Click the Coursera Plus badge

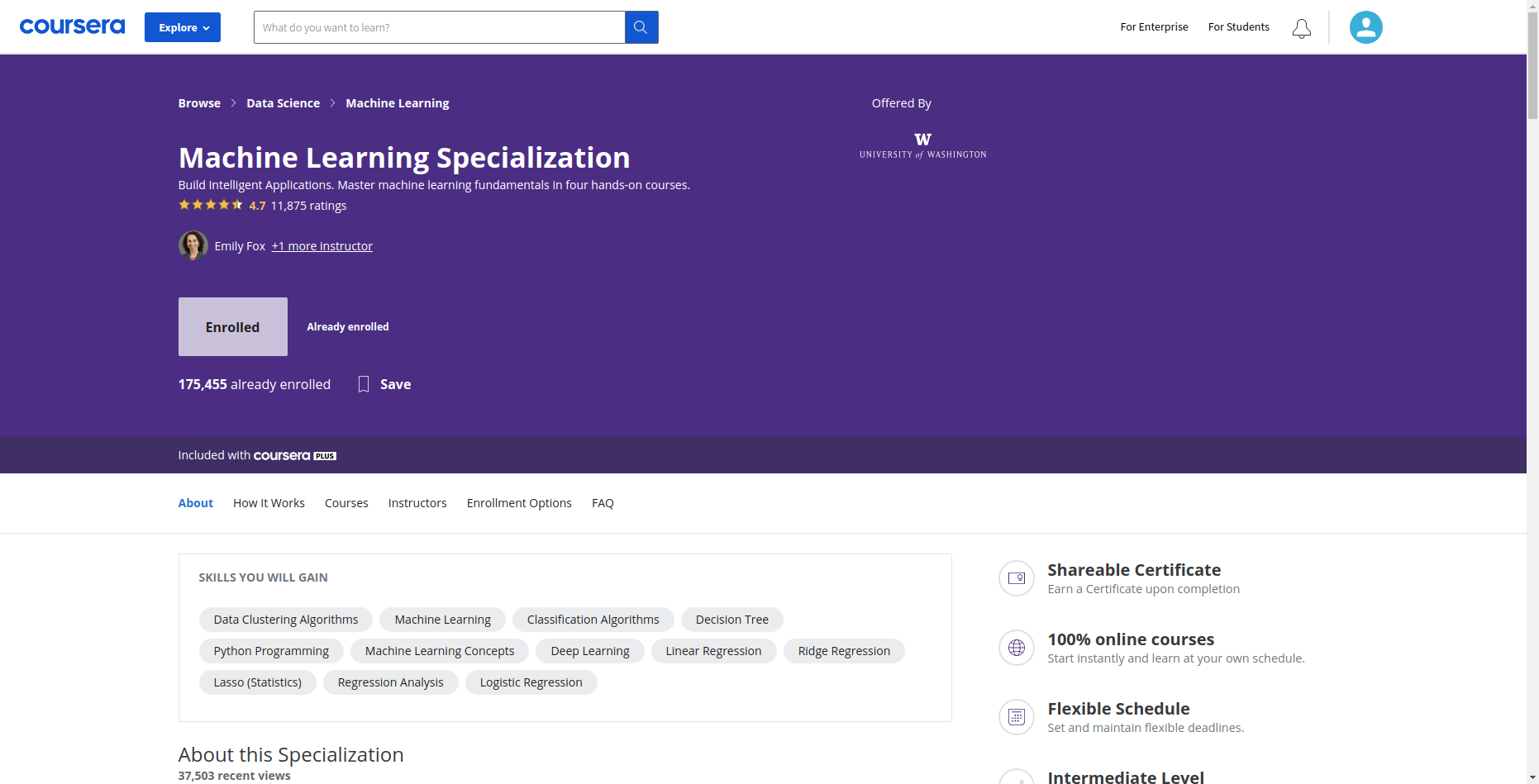294,456
